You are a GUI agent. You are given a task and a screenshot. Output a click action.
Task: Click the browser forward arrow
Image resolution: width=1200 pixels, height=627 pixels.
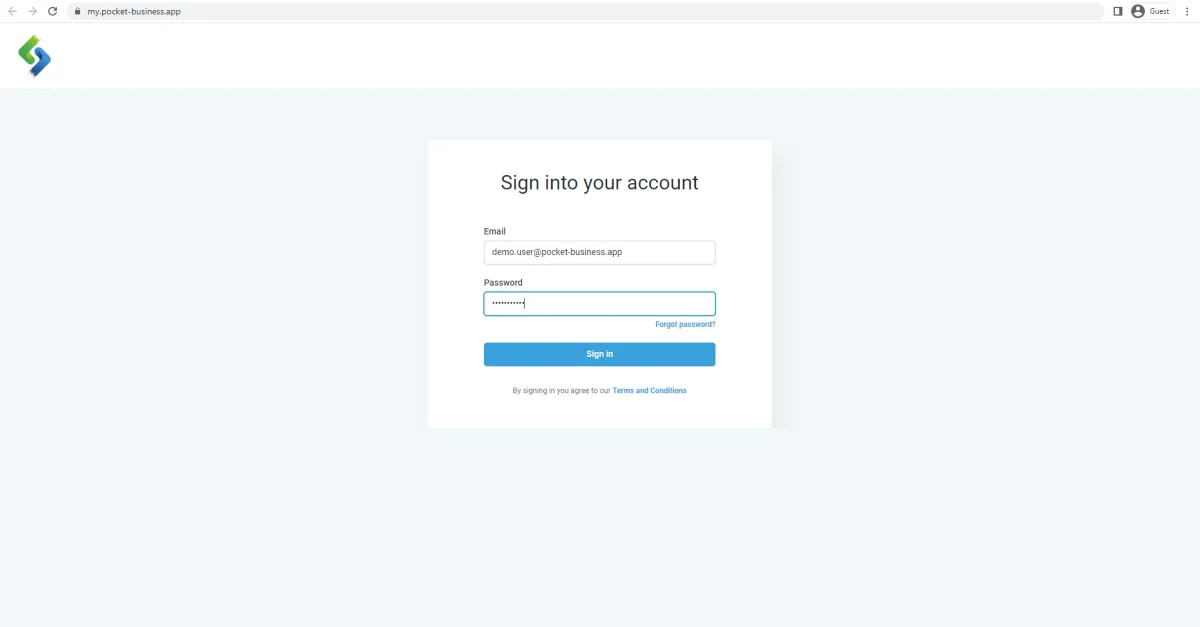coord(33,11)
